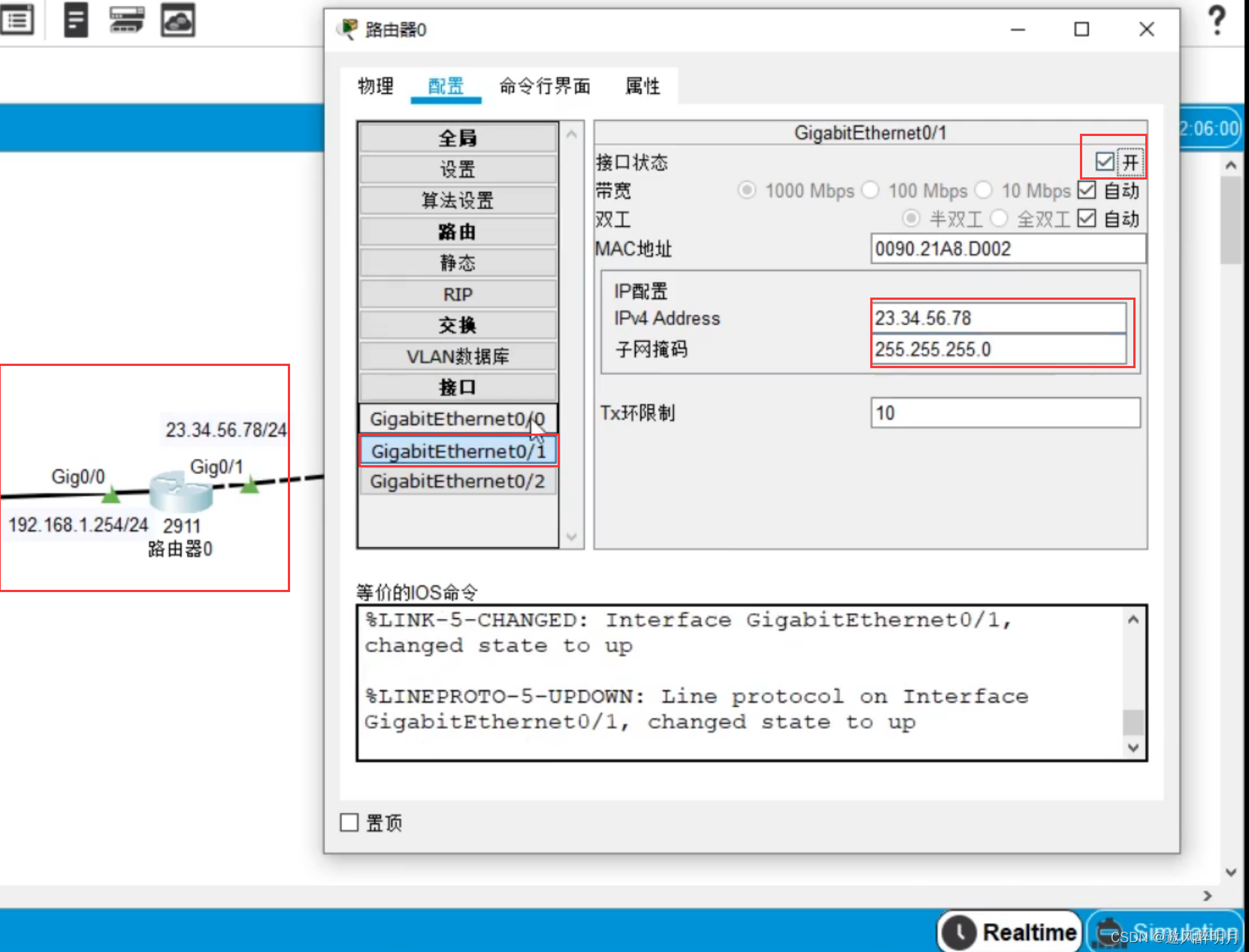Open the 配置 tab
This screenshot has width=1249, height=952.
click(x=446, y=86)
